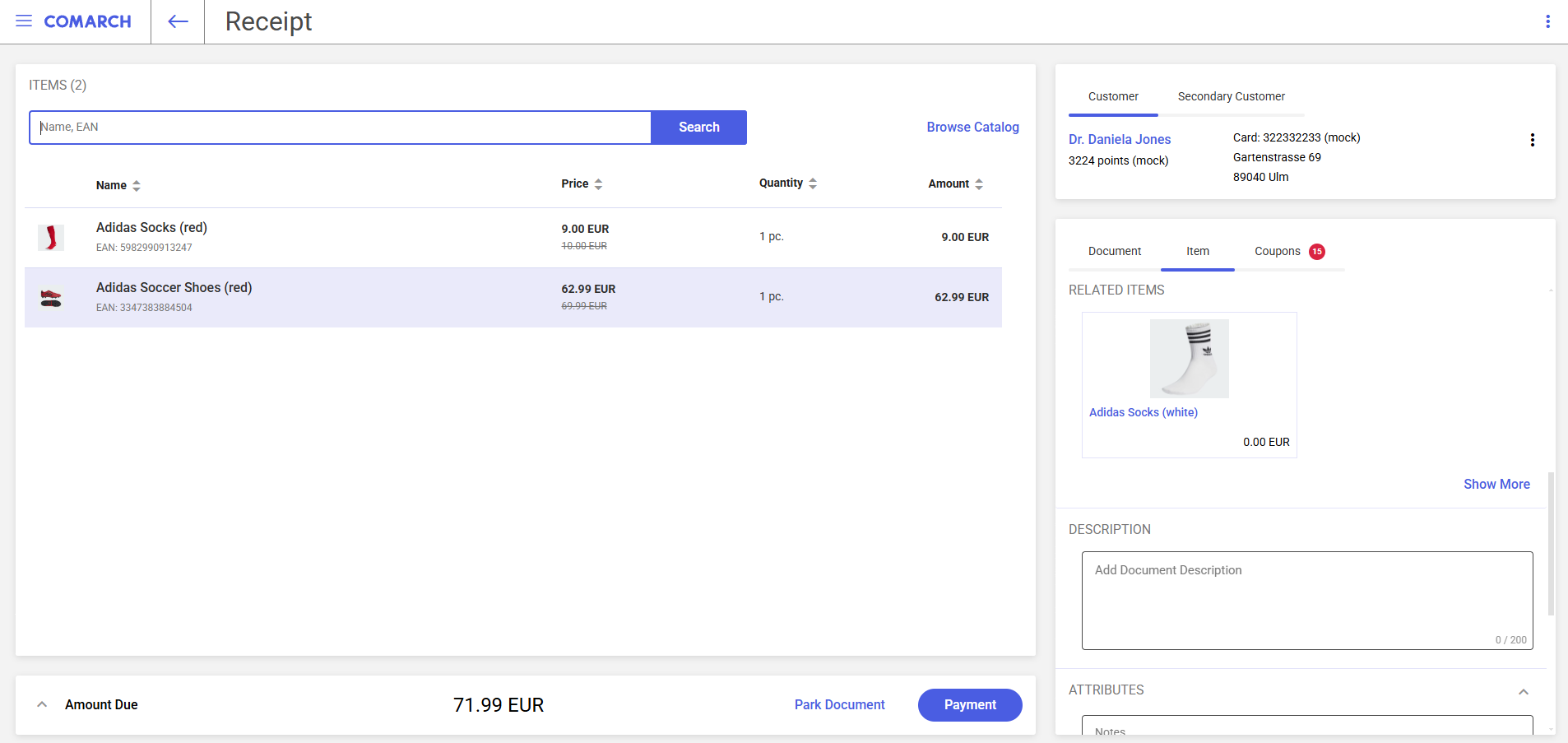This screenshot has height=743, width=1568.
Task: Click the Adidas Socks (red) thumbnail
Action: click(51, 238)
